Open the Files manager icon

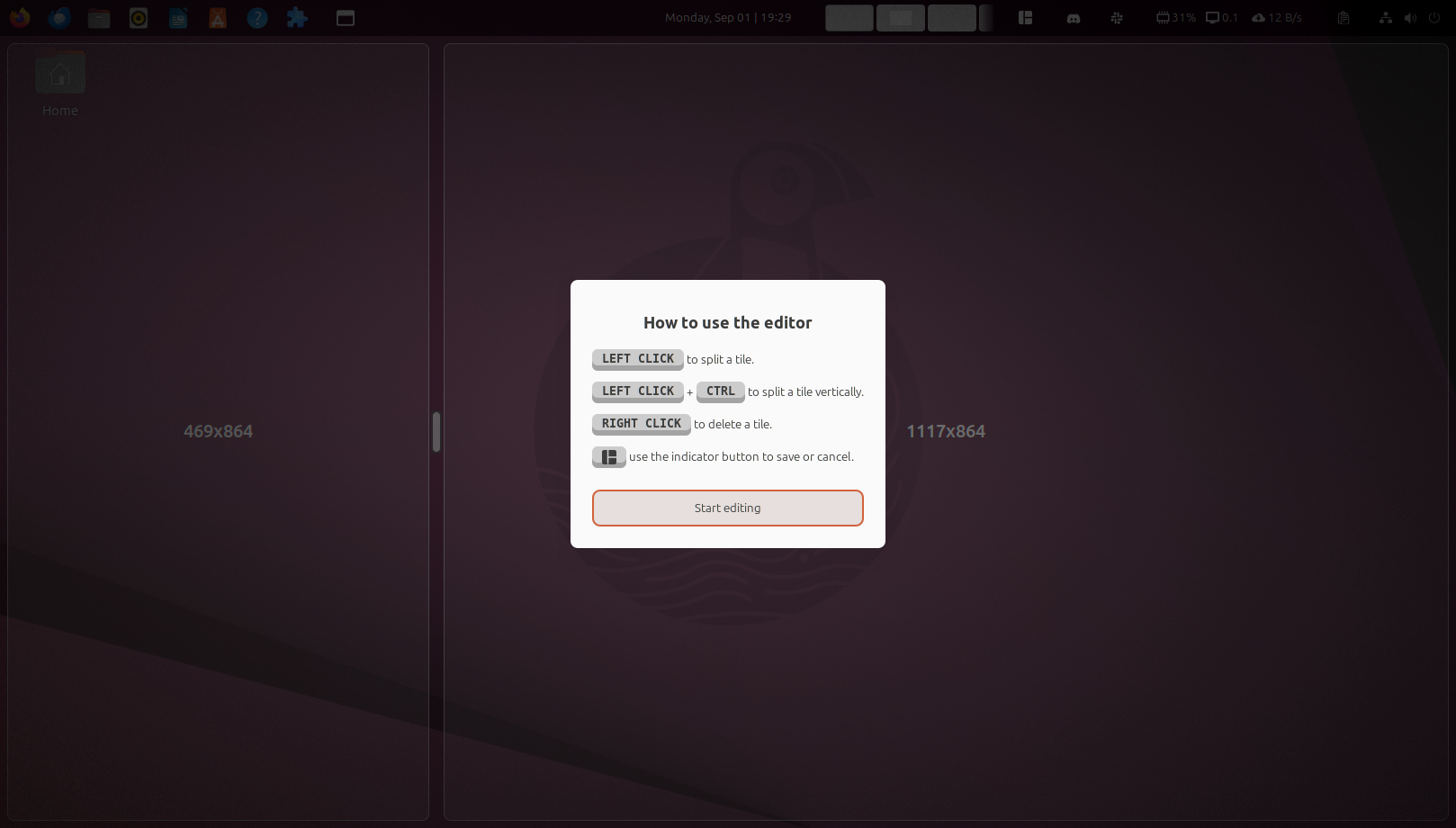coord(99,17)
